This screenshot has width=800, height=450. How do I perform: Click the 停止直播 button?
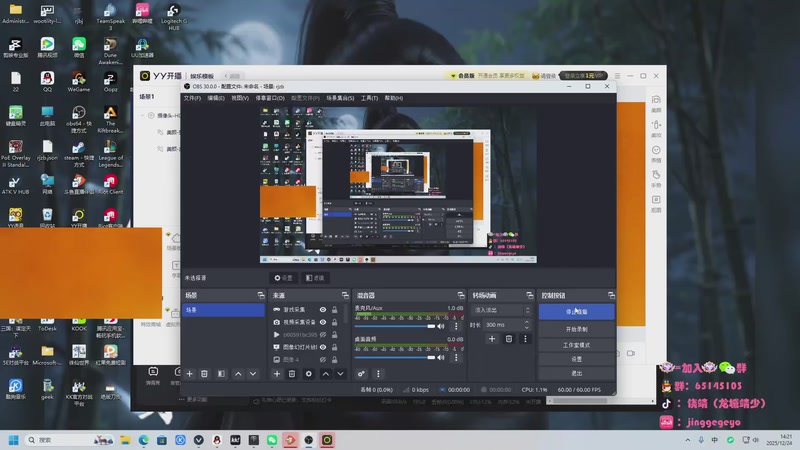577,311
